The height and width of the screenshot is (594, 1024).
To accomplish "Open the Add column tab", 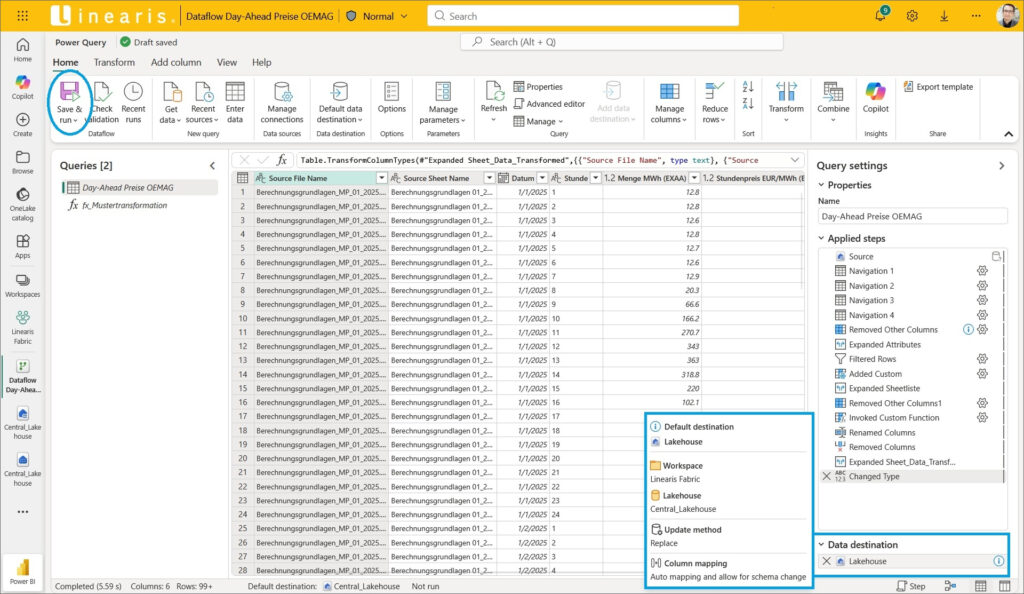I will (176, 62).
